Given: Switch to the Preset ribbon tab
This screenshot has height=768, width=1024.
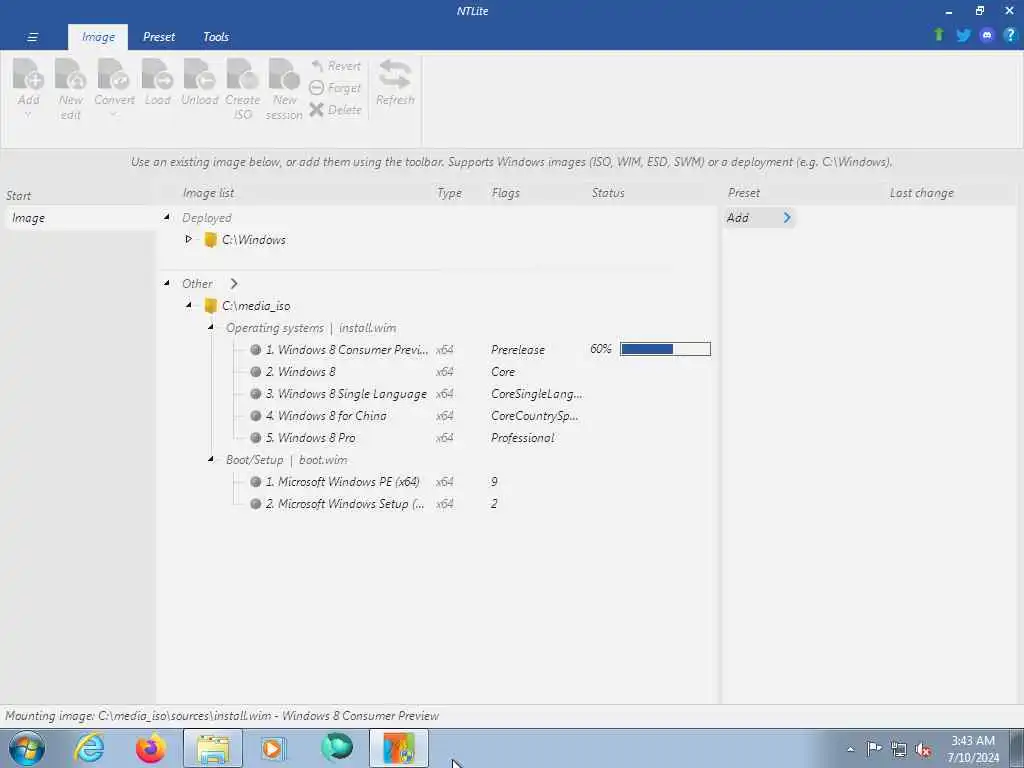Looking at the screenshot, I should (x=159, y=37).
